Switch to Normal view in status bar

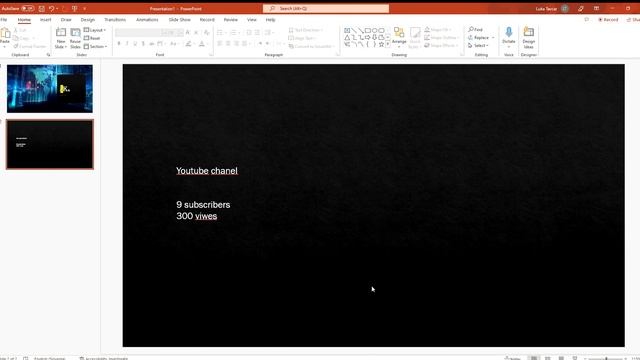(533, 358)
